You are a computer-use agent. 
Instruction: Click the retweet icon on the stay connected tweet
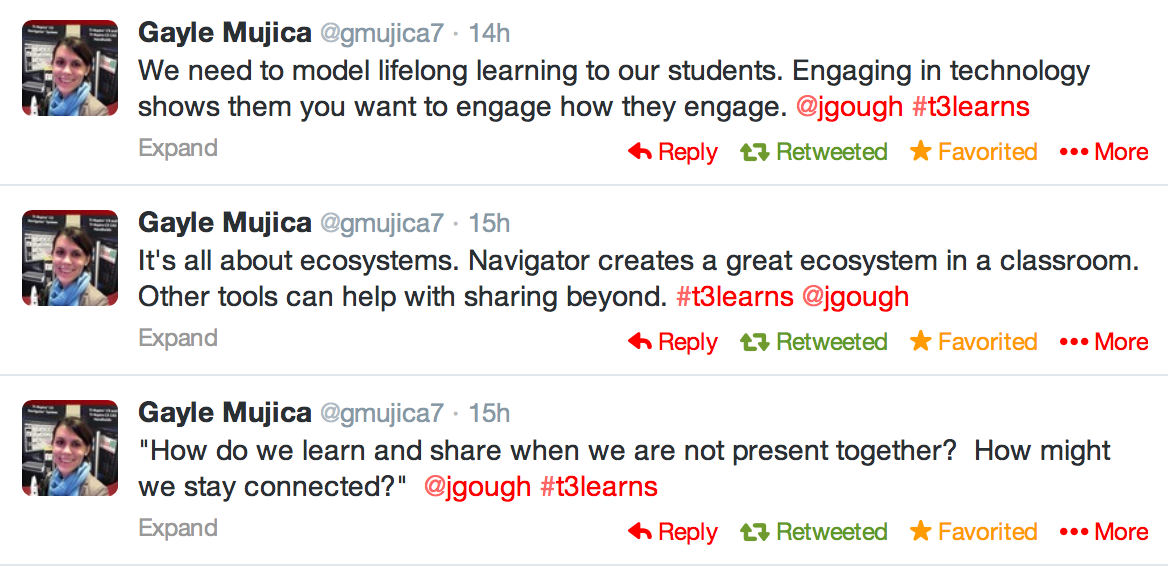754,532
